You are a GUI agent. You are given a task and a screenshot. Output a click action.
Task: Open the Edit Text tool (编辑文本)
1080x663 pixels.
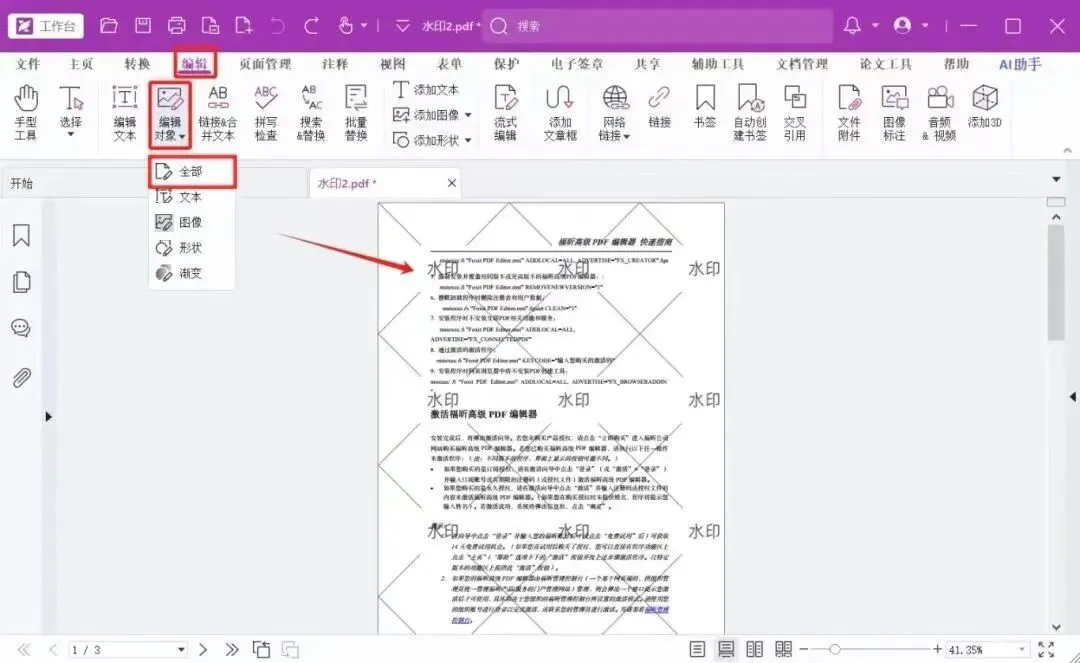125,113
